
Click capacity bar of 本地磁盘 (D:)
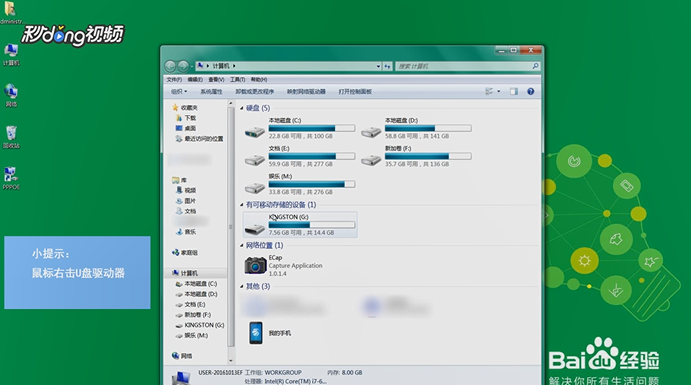point(428,128)
